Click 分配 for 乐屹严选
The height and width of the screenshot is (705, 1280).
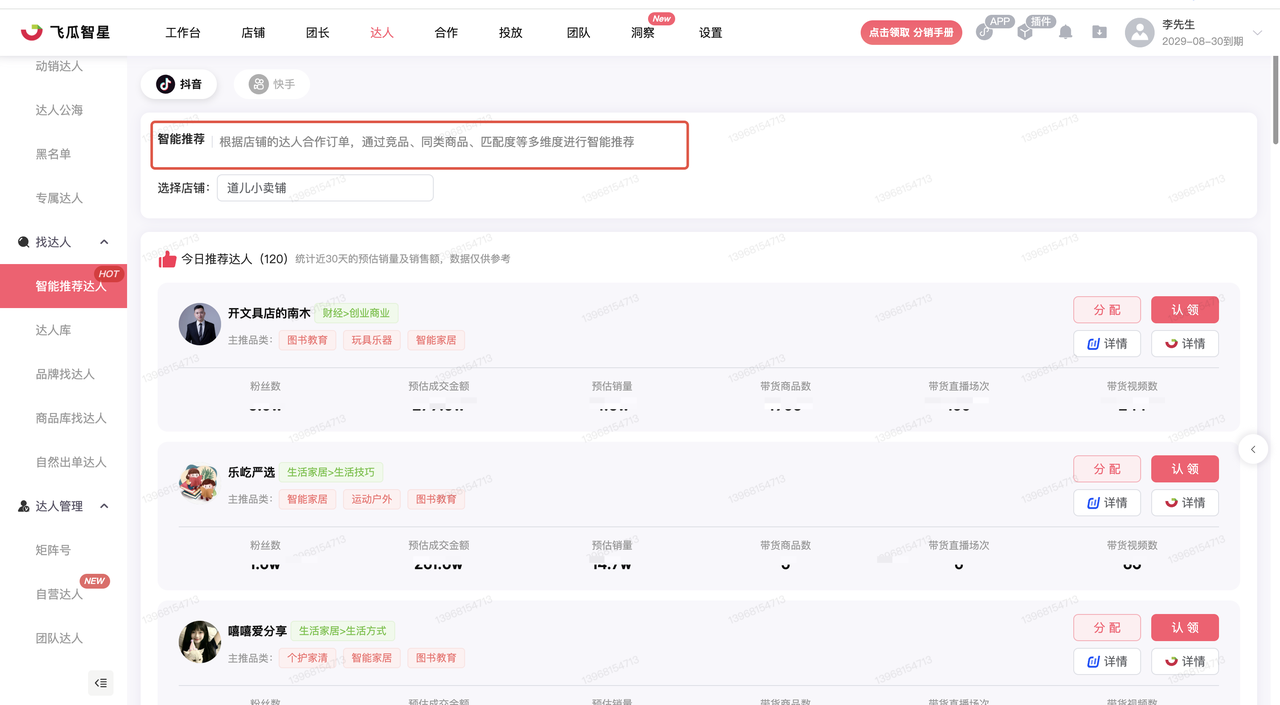coord(1107,469)
